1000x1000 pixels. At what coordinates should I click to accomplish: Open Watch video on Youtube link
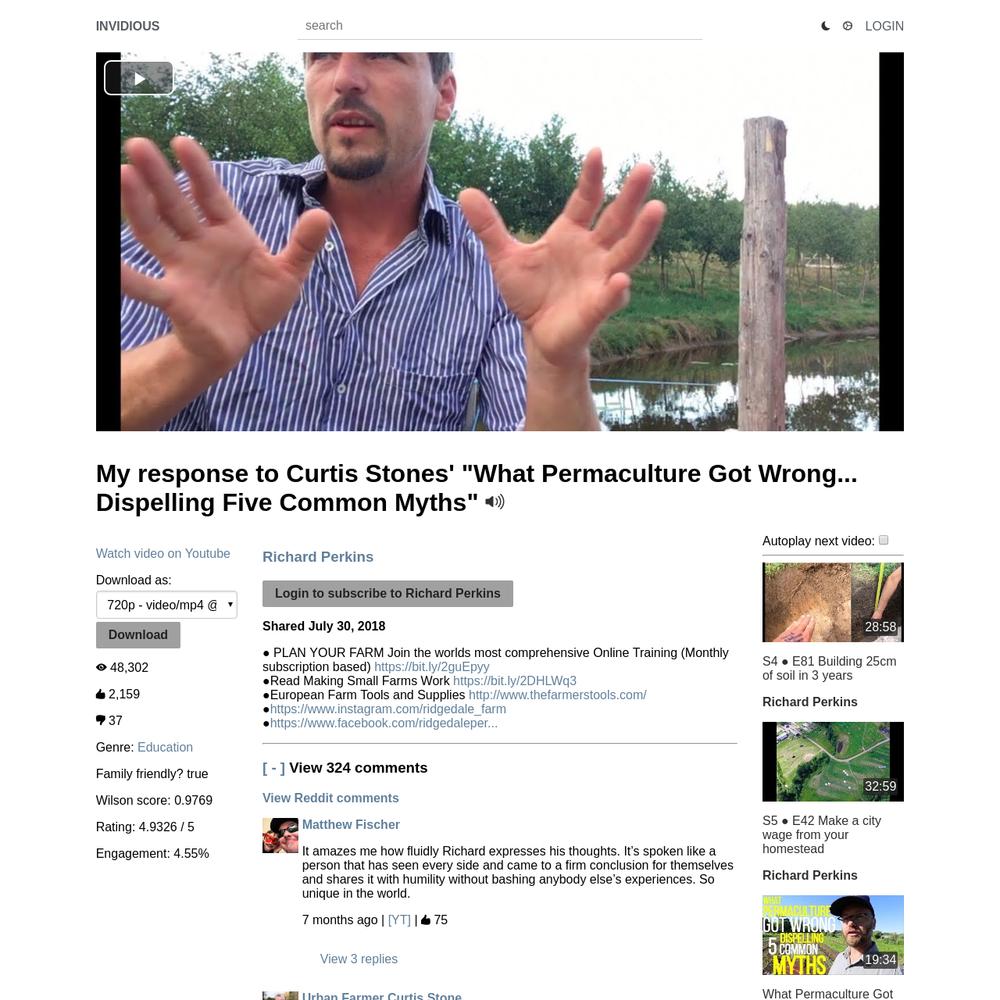point(163,554)
